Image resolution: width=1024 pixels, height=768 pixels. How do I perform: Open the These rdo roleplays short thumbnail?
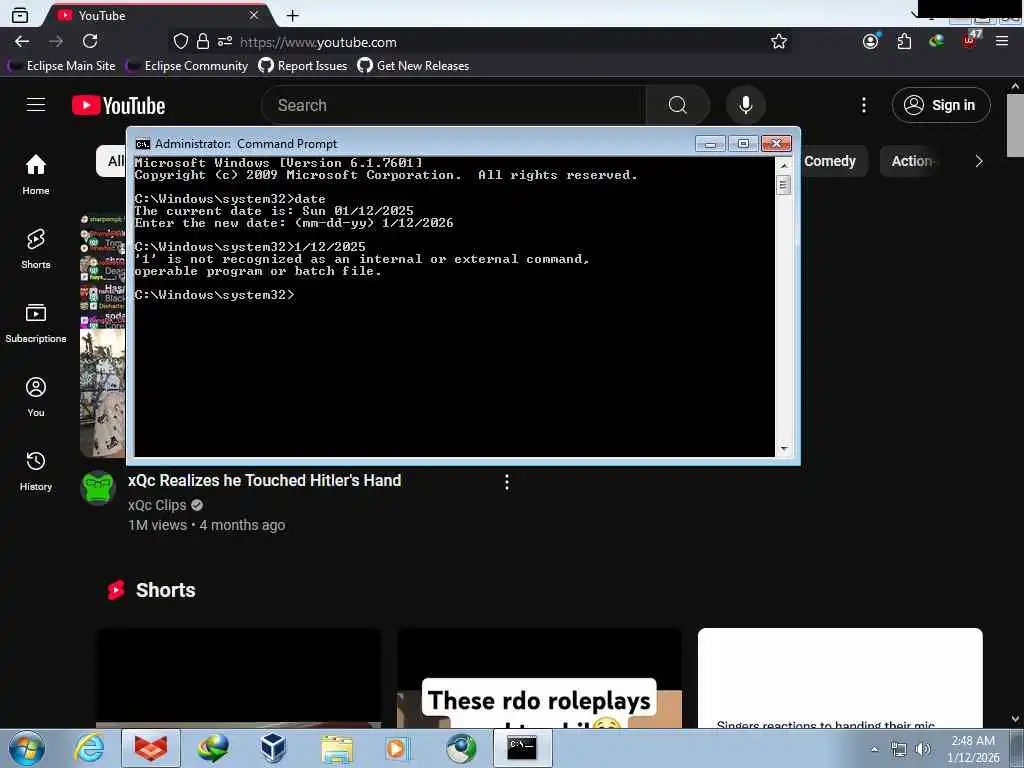coord(539,678)
